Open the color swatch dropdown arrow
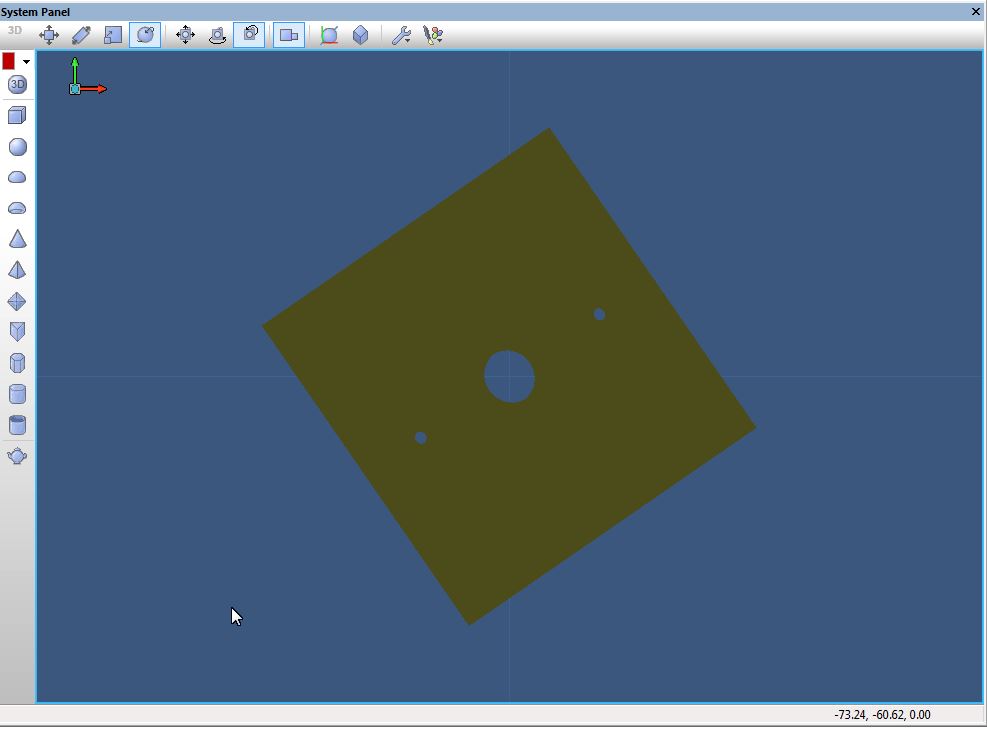987x729 pixels. point(26,62)
